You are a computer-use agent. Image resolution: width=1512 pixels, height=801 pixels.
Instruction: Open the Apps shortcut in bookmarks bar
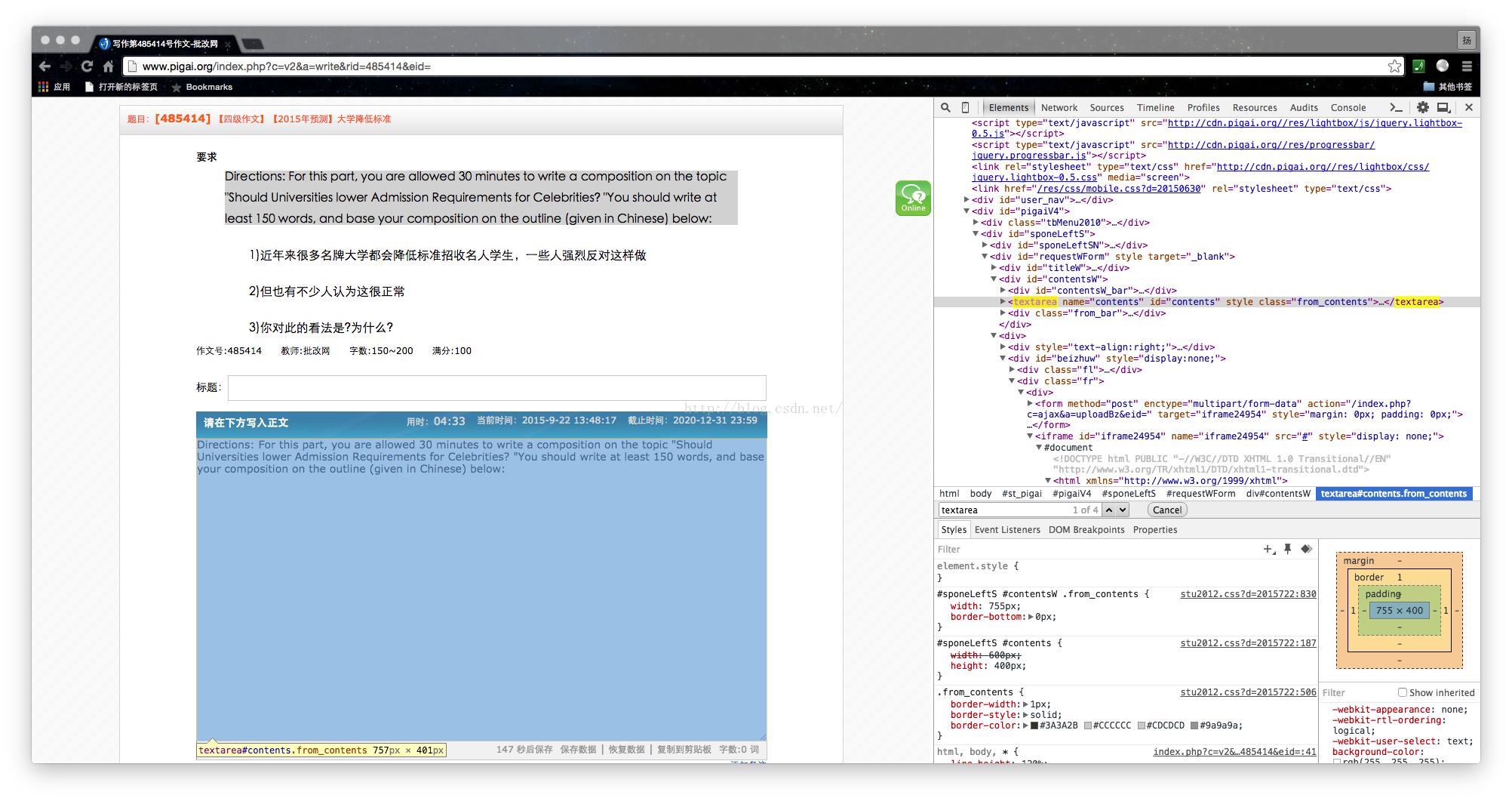(54, 87)
